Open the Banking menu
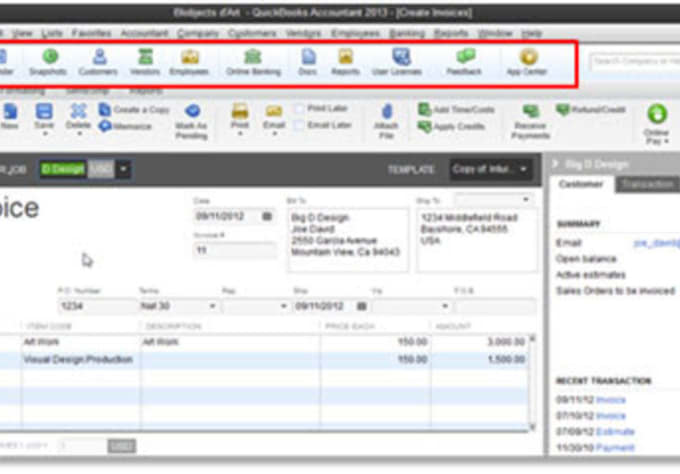Image resolution: width=680 pixels, height=474 pixels. pos(407,33)
